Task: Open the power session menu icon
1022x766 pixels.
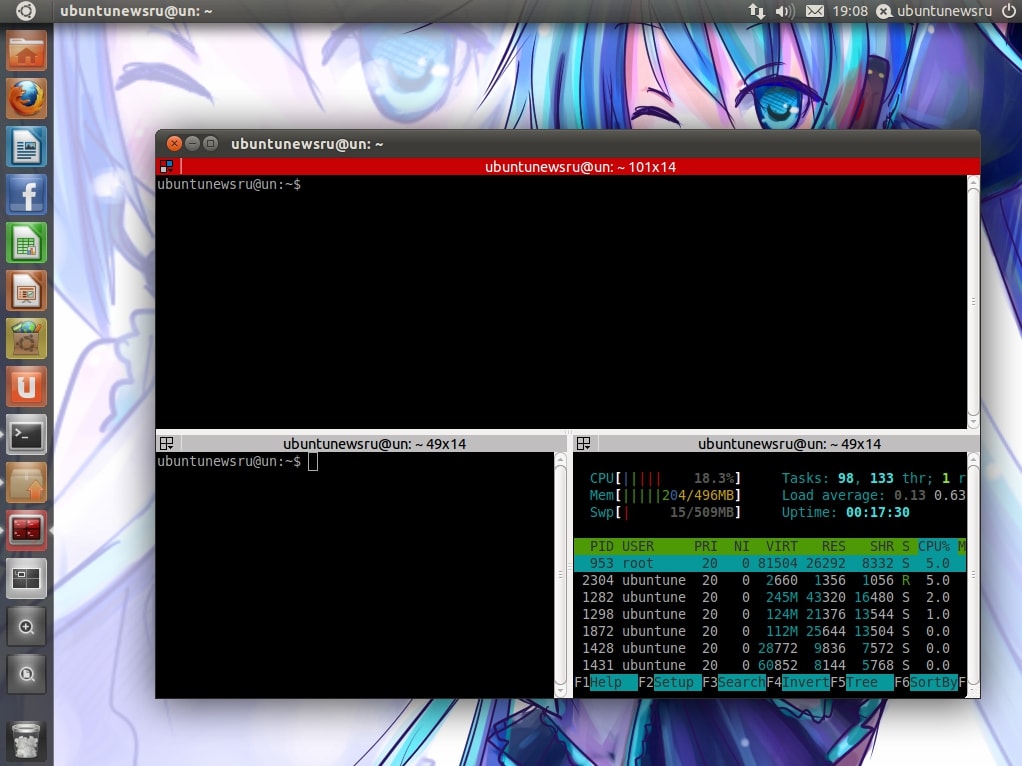Action: [x=1008, y=11]
